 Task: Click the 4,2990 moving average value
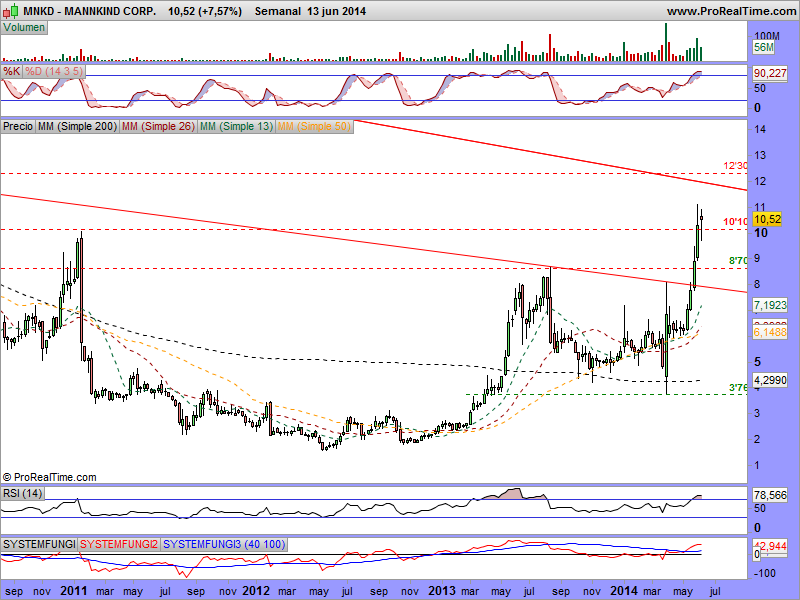coord(770,380)
